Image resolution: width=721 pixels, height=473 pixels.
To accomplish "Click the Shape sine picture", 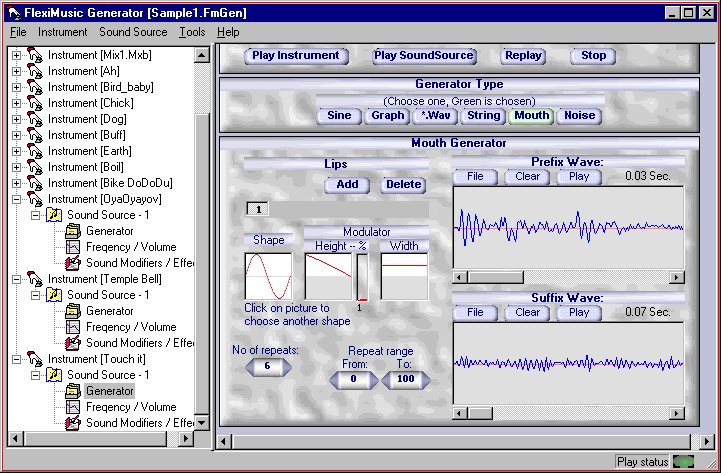I will (269, 276).
